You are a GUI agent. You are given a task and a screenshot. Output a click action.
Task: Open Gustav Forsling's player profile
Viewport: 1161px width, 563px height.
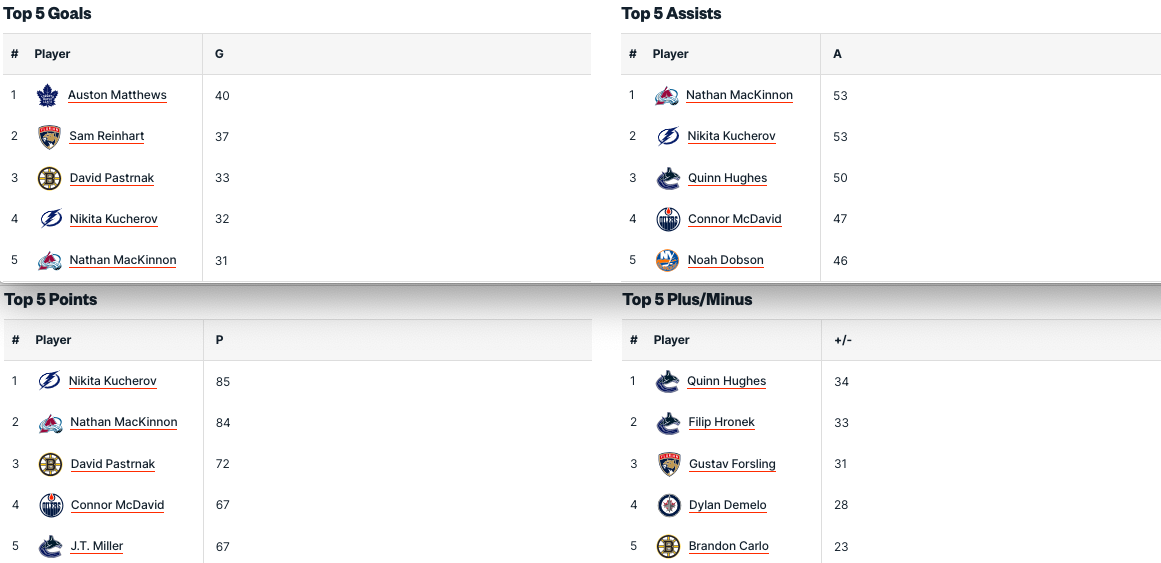click(732, 464)
